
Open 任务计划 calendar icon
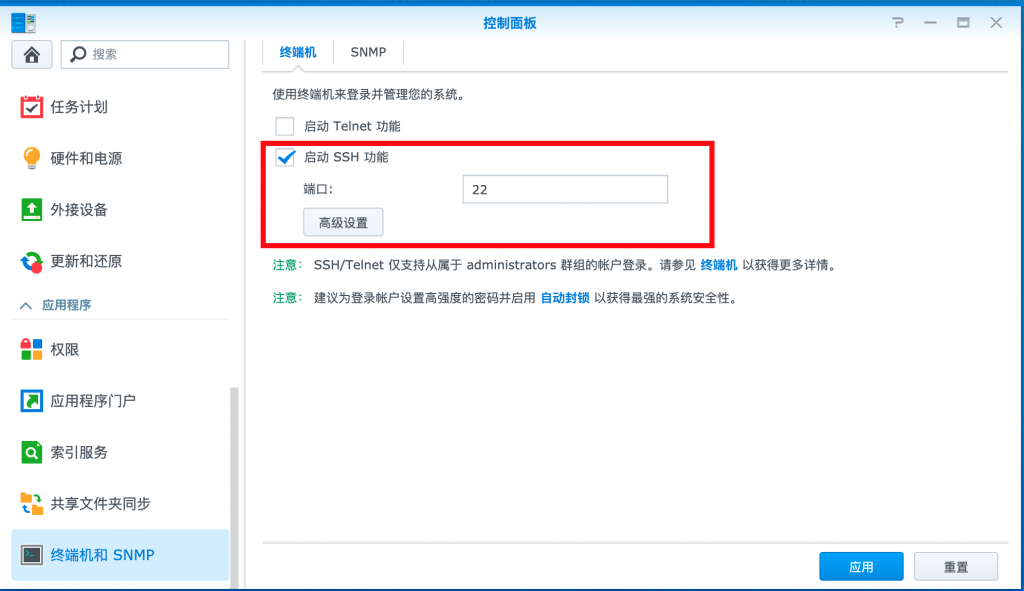[x=32, y=106]
